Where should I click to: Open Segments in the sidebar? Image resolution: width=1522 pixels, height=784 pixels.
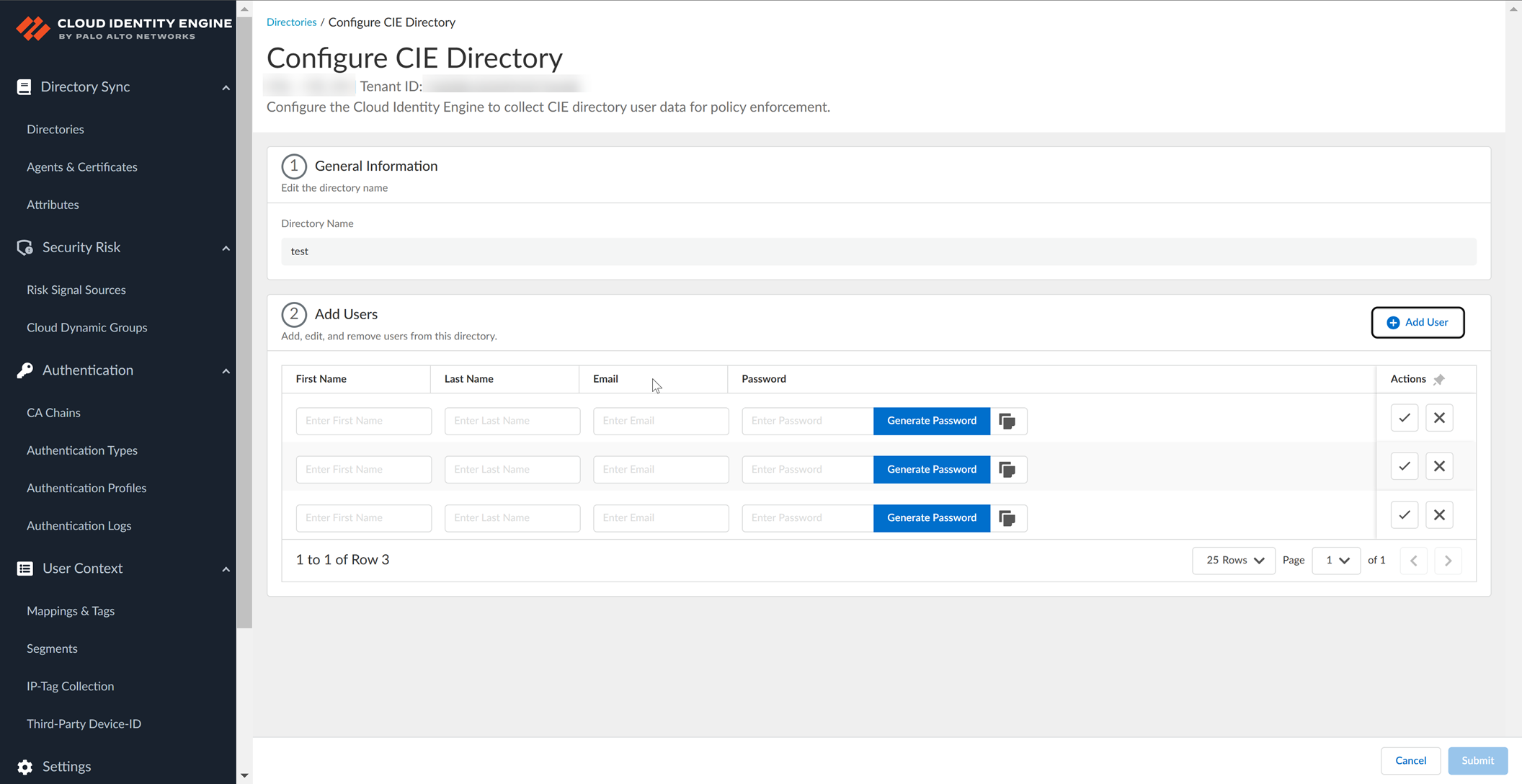coord(52,649)
